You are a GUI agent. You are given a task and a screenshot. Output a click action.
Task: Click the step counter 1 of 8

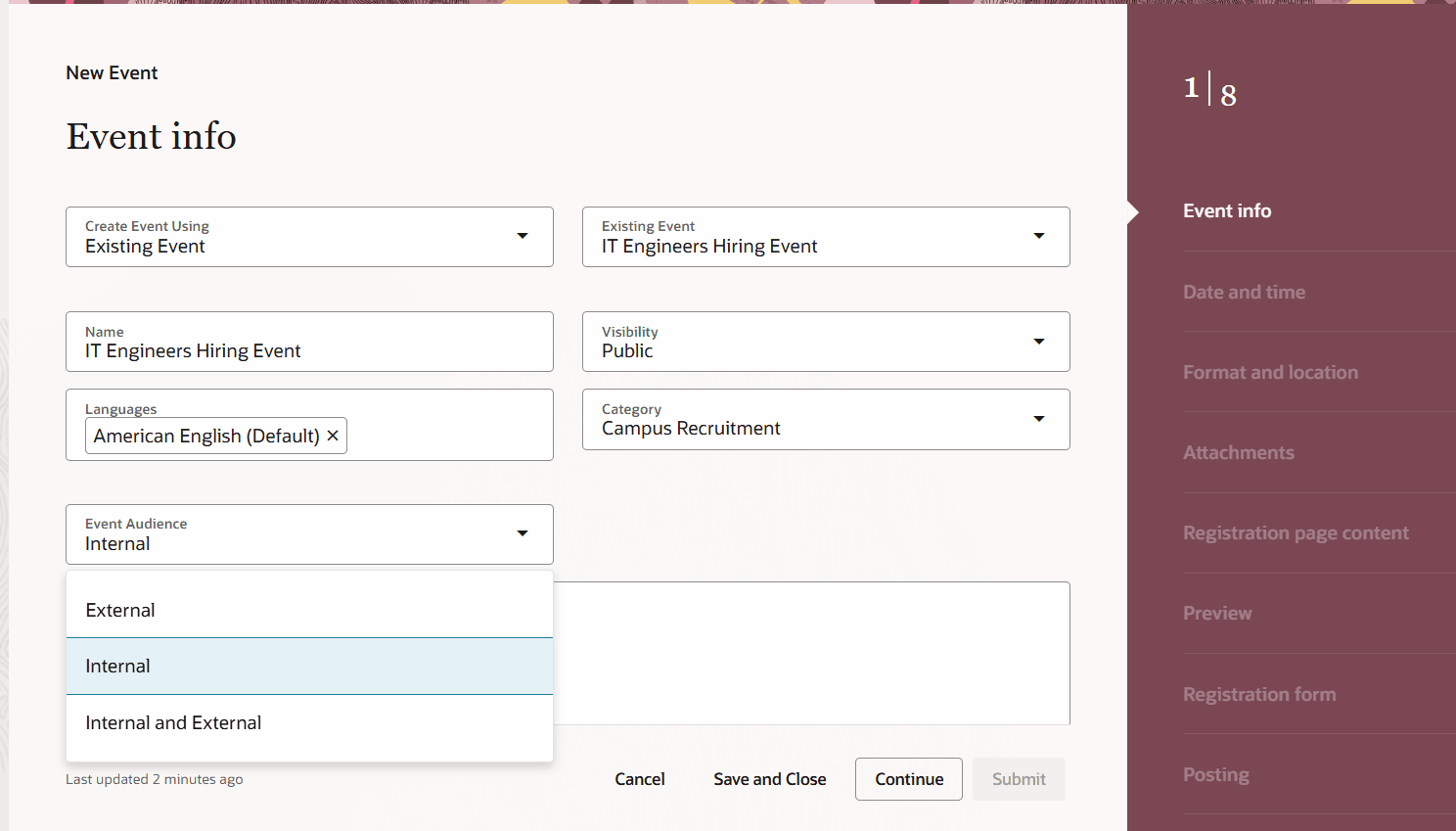pos(1210,89)
